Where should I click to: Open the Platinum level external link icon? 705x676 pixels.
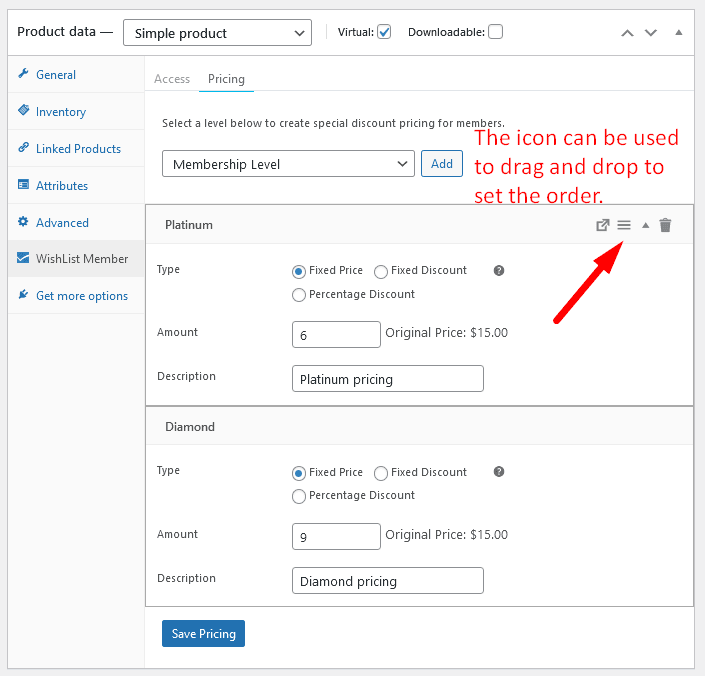tap(602, 225)
